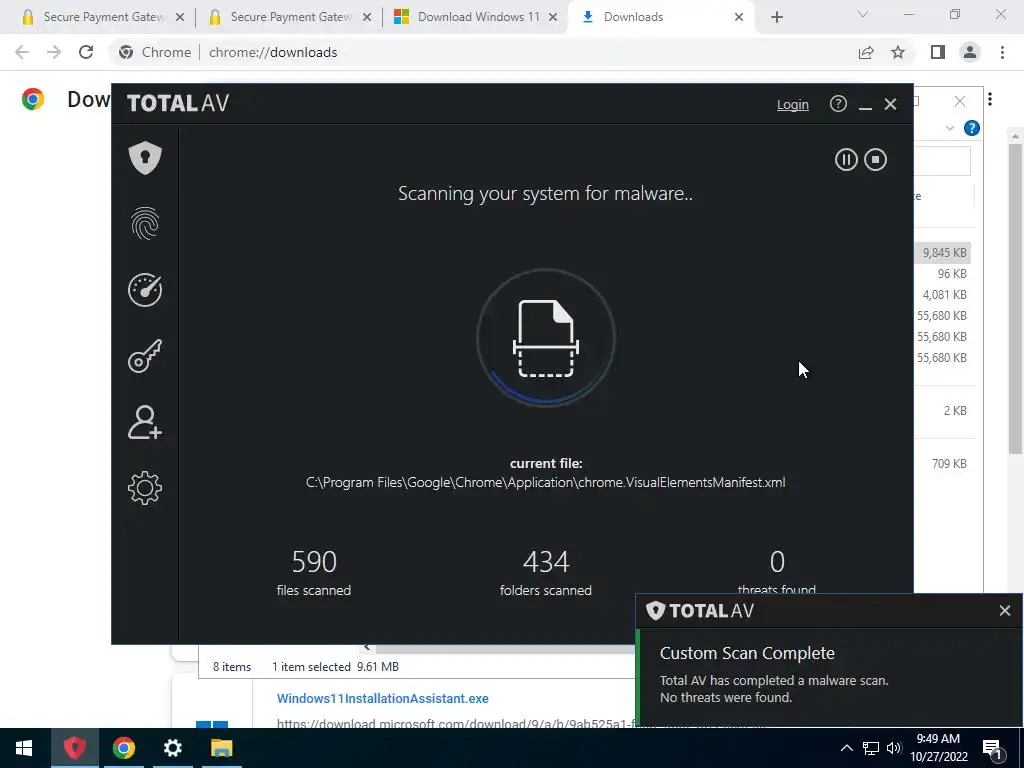This screenshot has width=1024, height=768.
Task: Select the Downloads tab in Chrome
Action: click(660, 17)
